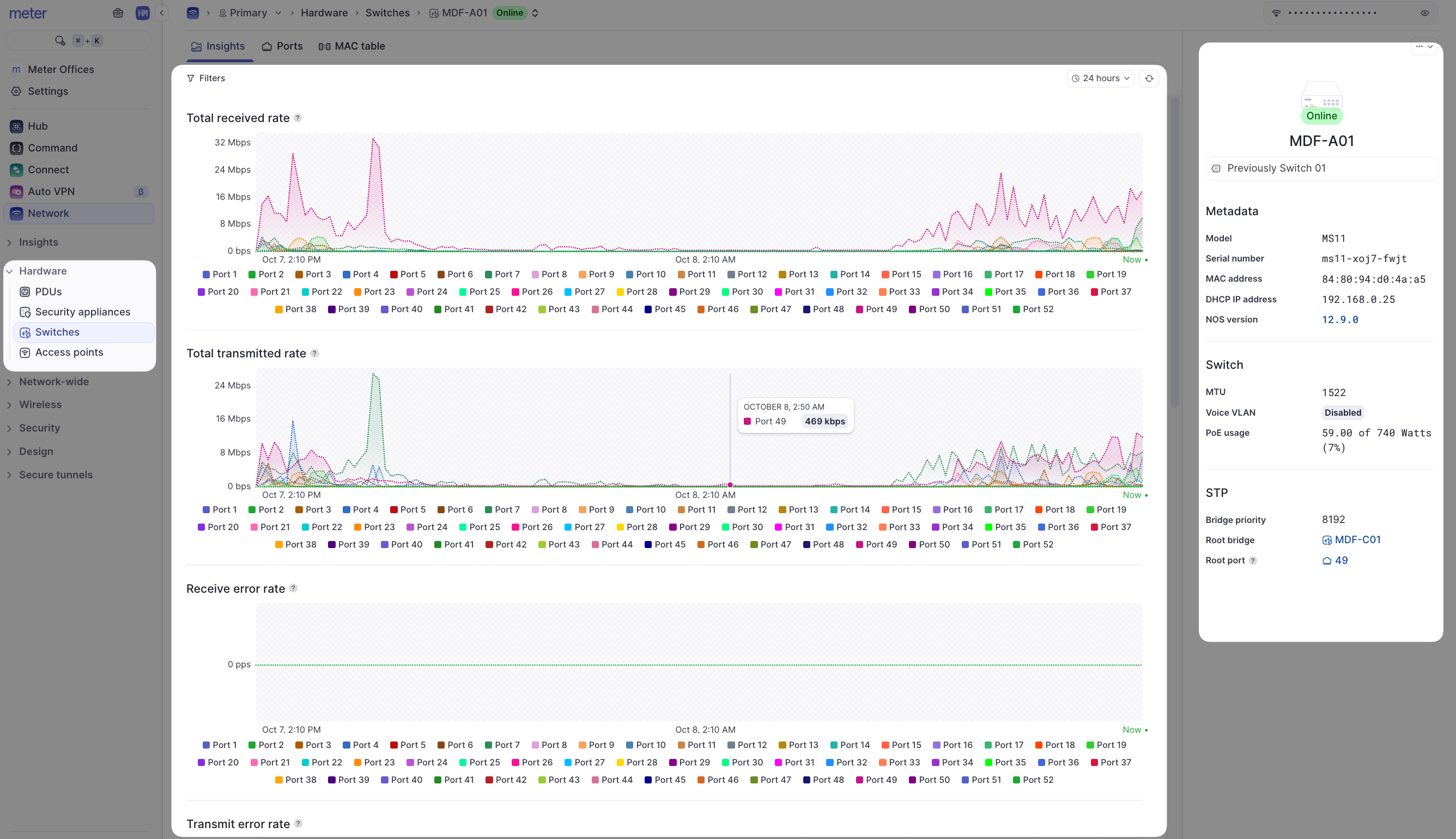Viewport: 1456px width, 839px height.
Task: Switch to the Ports tab
Action: [x=282, y=46]
